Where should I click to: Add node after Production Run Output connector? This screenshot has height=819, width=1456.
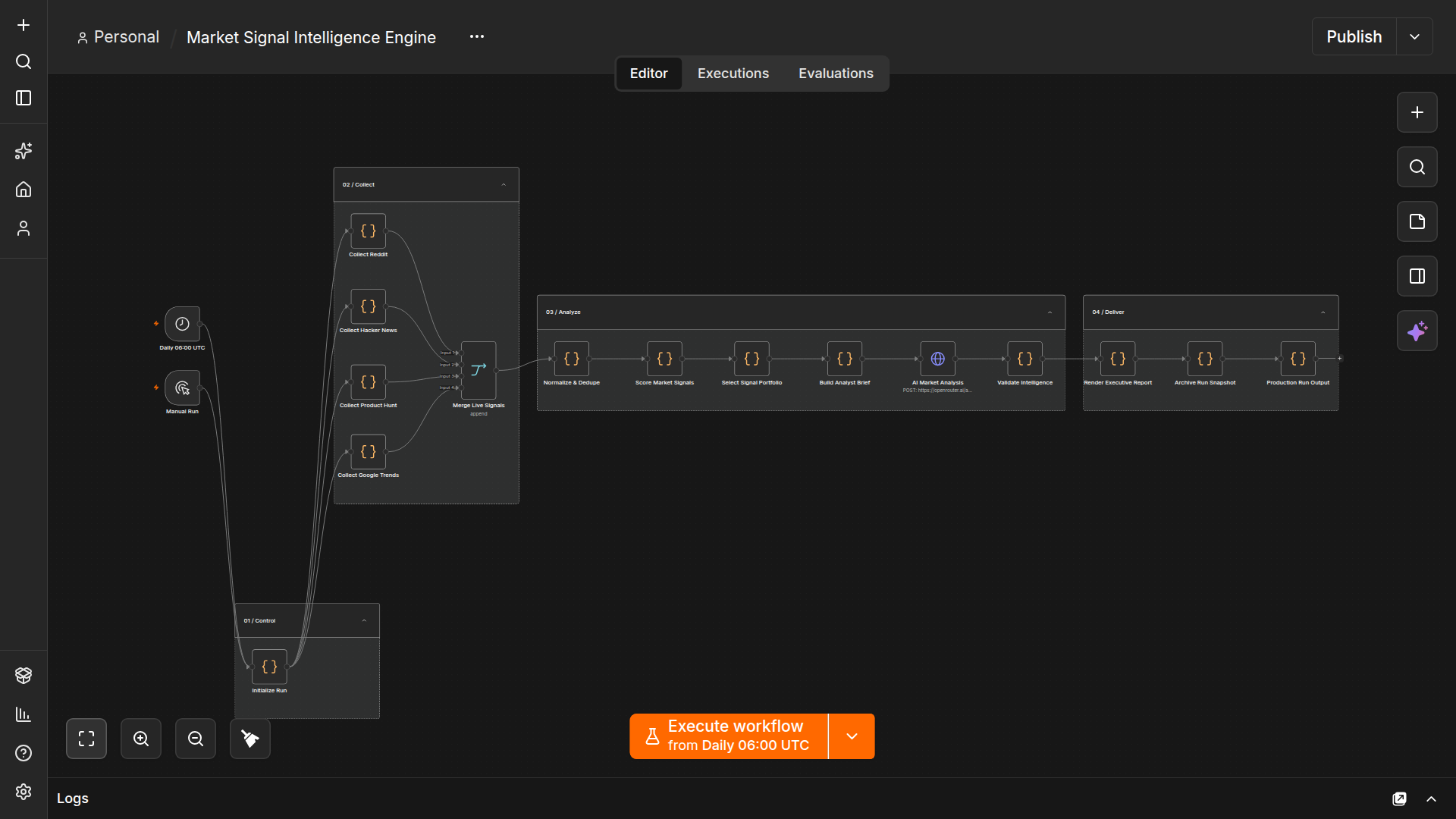pos(1339,359)
